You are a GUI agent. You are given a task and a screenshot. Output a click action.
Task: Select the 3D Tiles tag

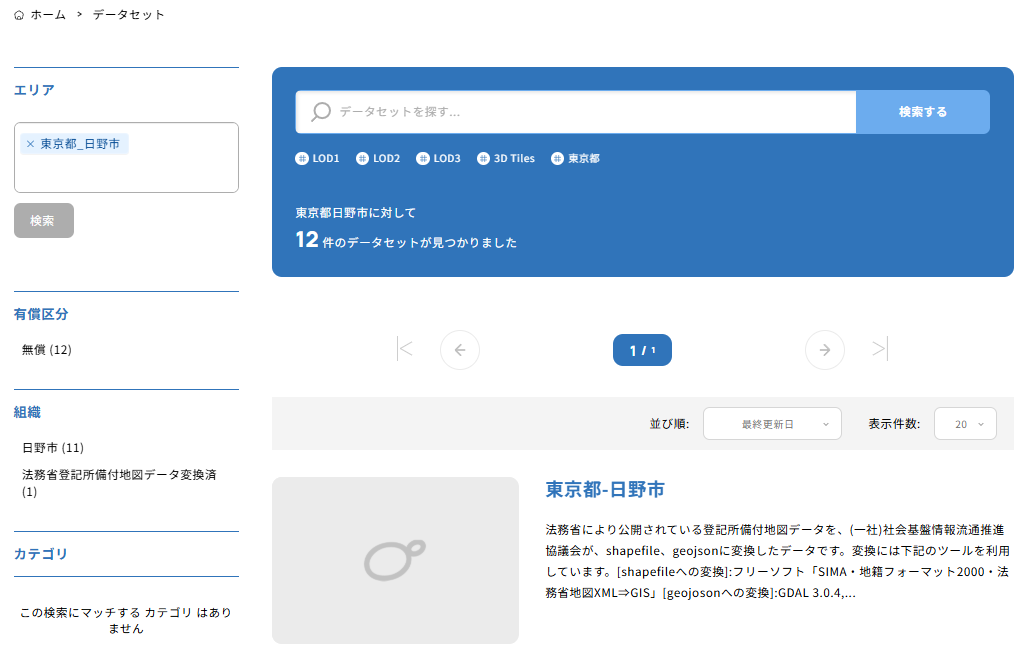(x=506, y=158)
